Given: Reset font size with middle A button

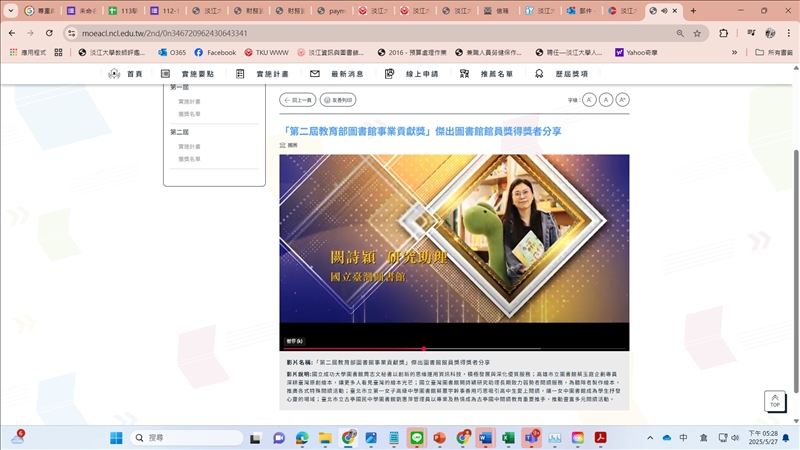Looking at the screenshot, I should (606, 100).
